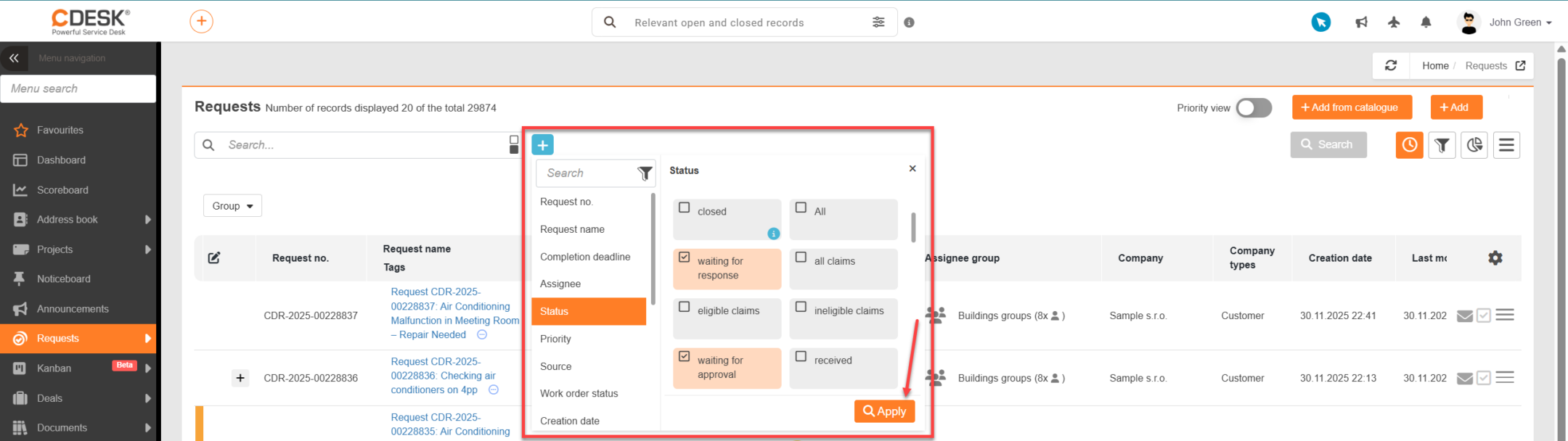Viewport: 1568px width, 441px height.
Task: Click the funnel filter icon in toolbar
Action: (x=1442, y=145)
